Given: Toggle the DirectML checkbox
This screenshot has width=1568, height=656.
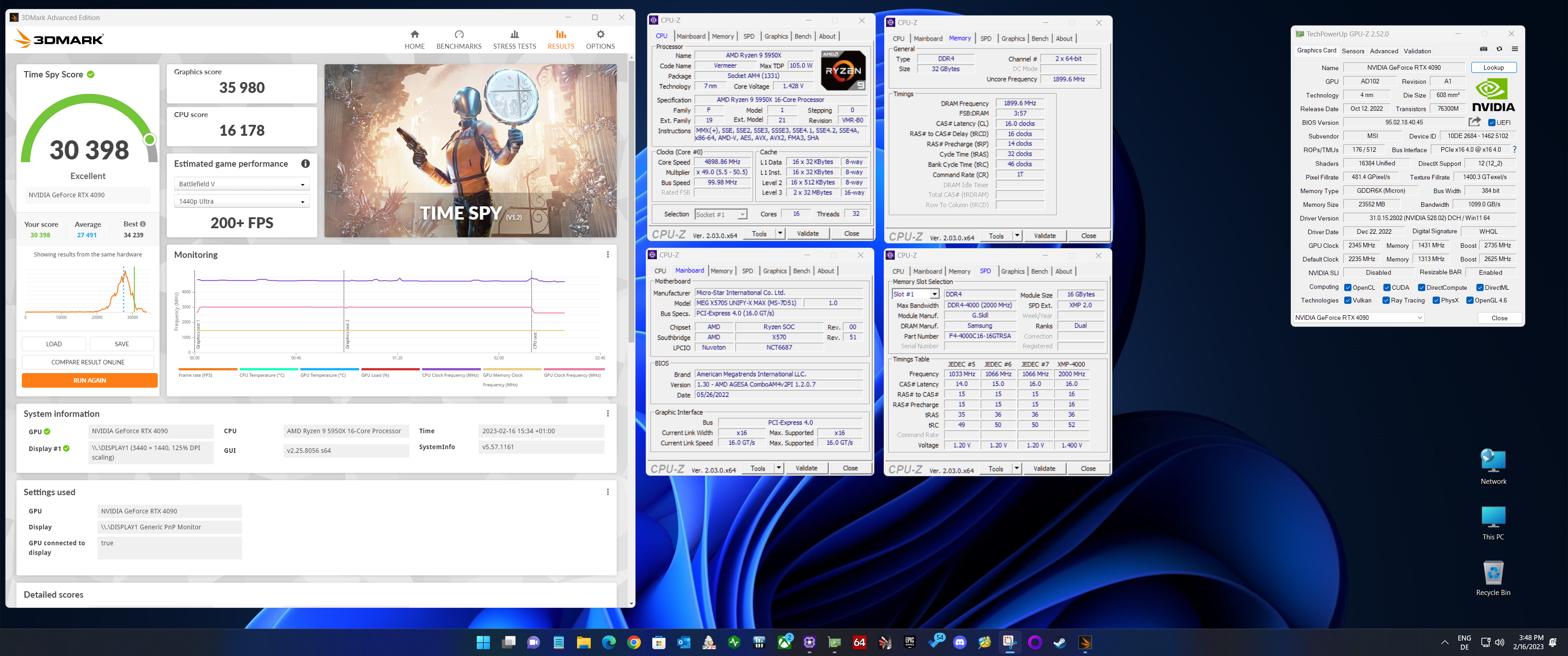Looking at the screenshot, I should (1480, 287).
